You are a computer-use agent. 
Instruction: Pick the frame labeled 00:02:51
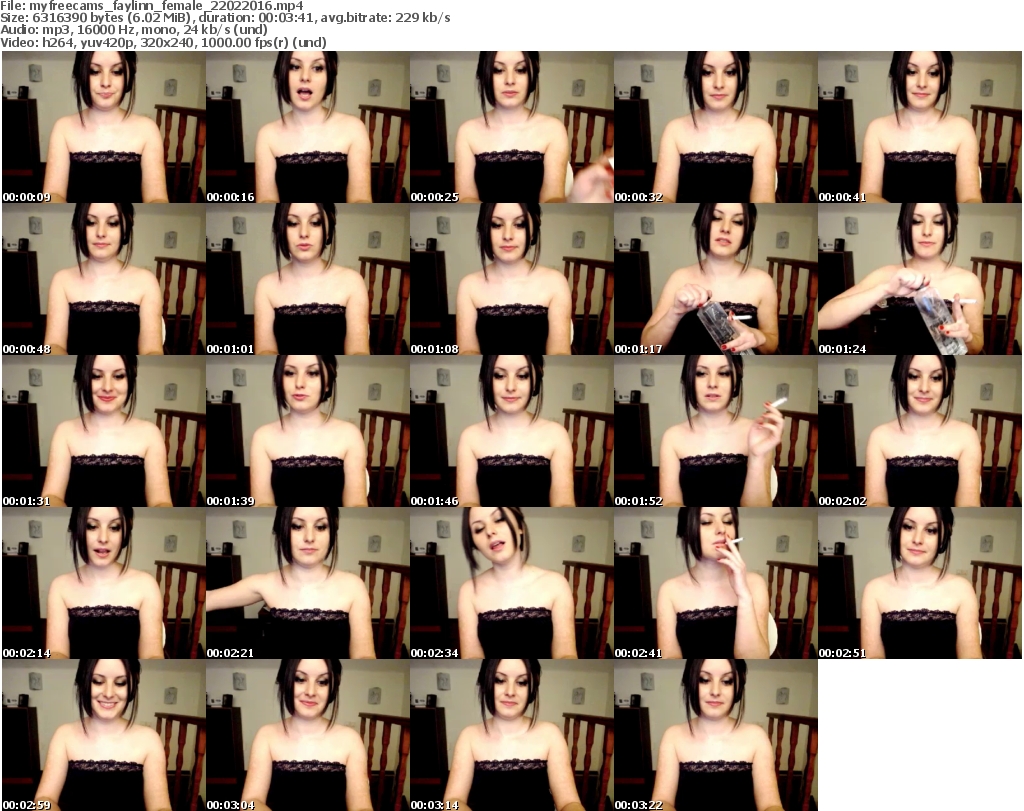coord(920,583)
